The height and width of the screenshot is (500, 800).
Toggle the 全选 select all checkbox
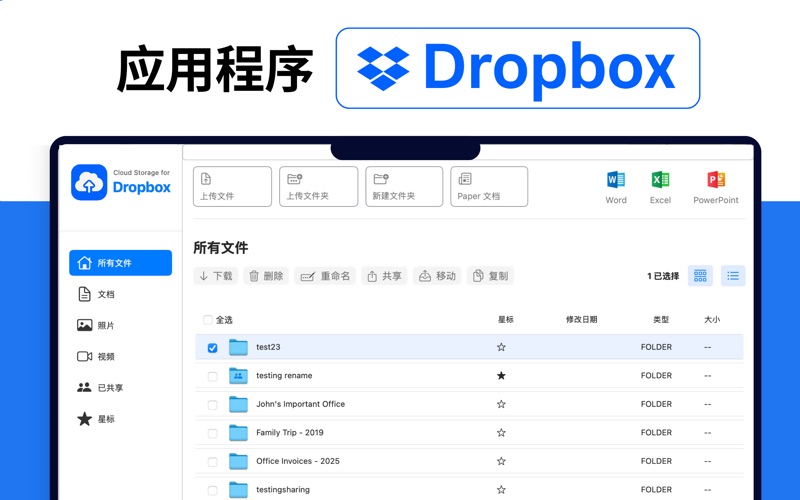click(208, 320)
